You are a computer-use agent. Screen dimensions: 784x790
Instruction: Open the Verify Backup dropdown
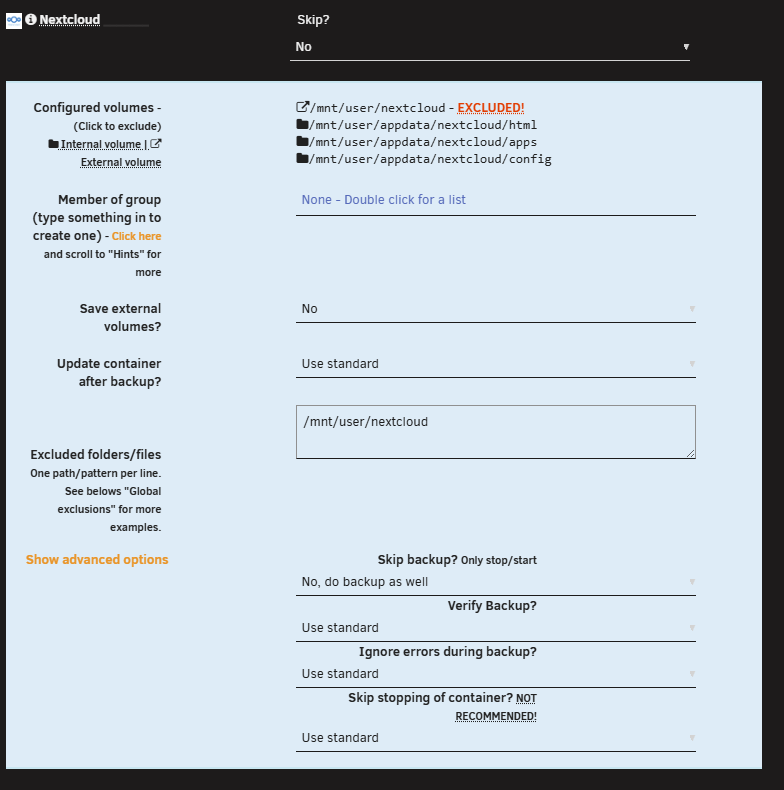pos(495,628)
